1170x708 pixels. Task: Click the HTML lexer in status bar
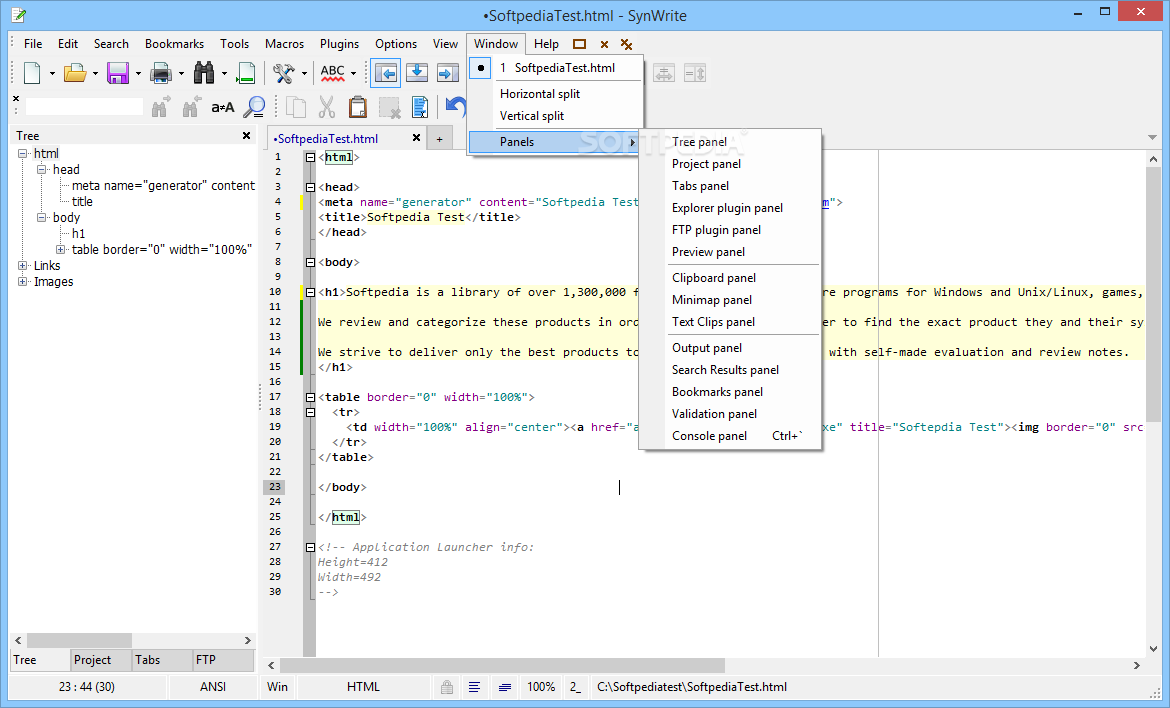(x=363, y=687)
